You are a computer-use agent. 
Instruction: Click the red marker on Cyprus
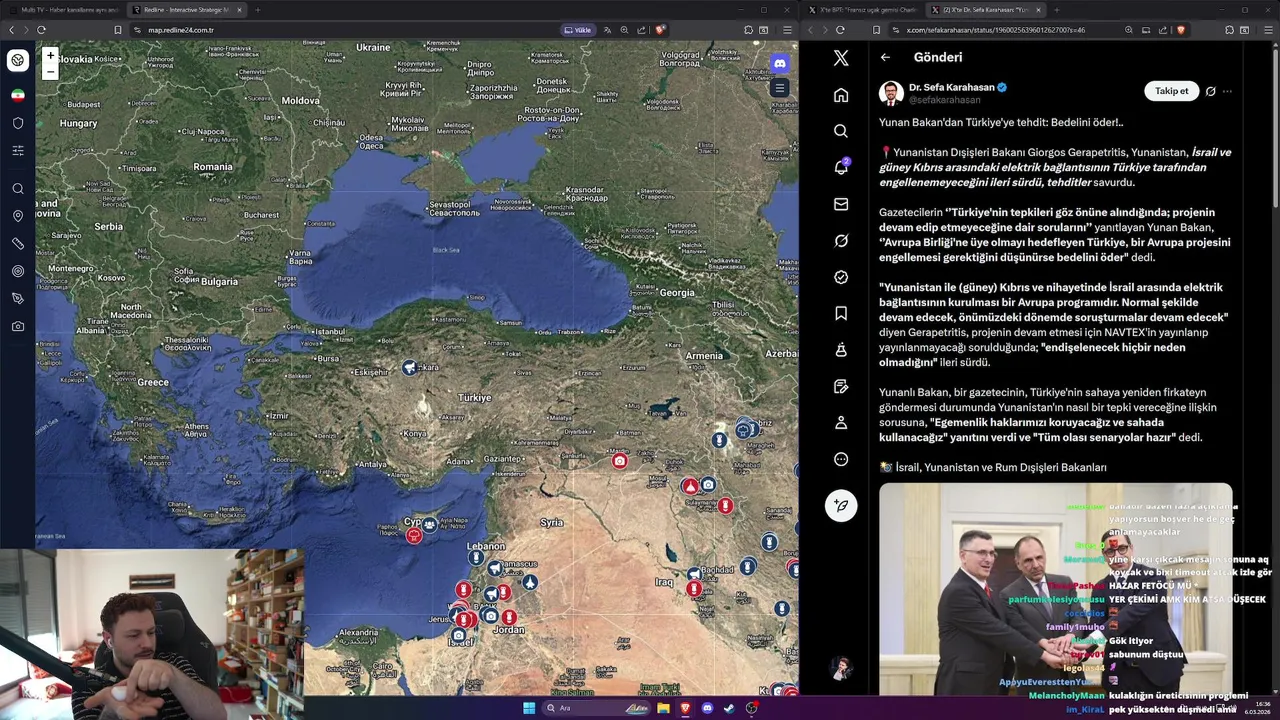(415, 536)
